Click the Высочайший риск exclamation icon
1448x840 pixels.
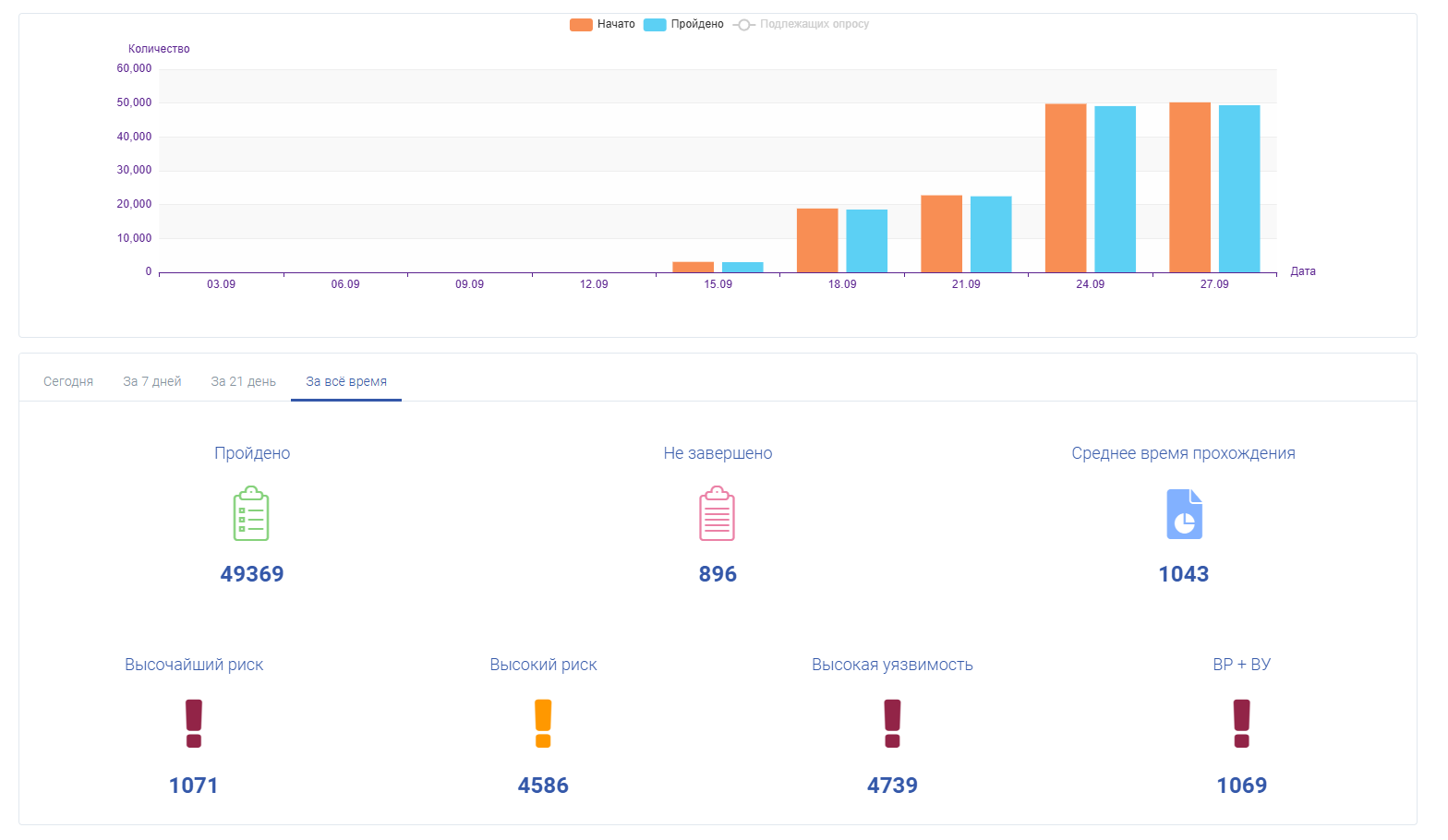194,723
